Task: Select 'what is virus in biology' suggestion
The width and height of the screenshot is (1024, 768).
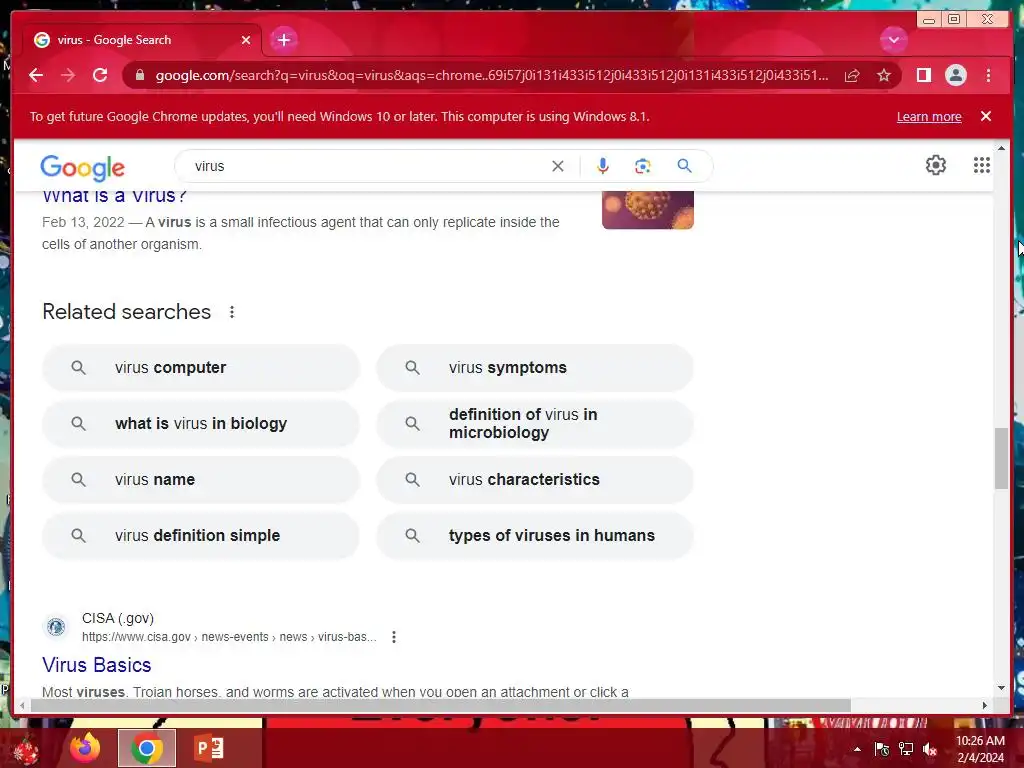Action: (x=201, y=423)
